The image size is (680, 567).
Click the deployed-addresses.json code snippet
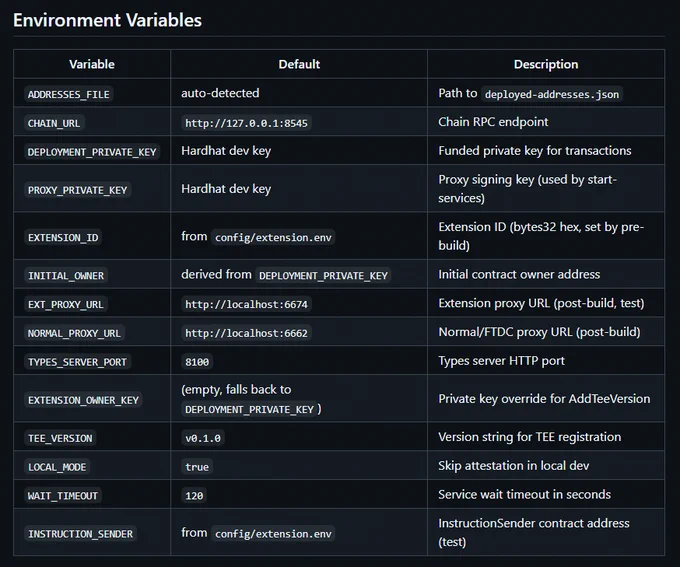click(x=552, y=94)
